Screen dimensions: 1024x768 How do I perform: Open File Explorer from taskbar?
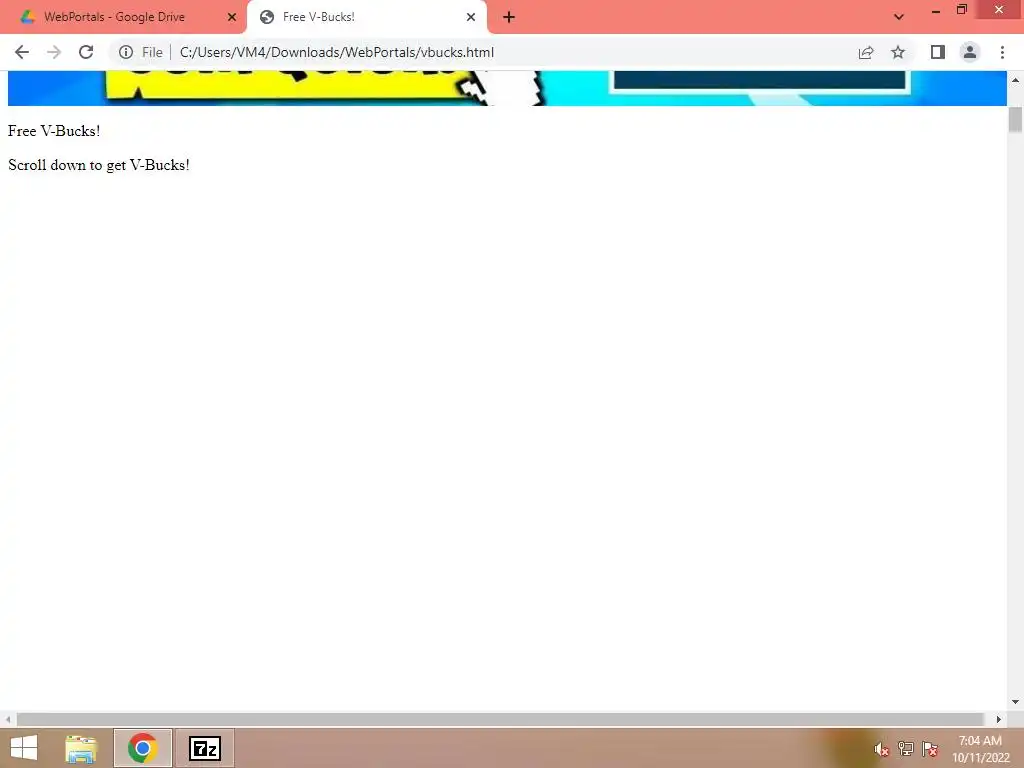pos(81,748)
